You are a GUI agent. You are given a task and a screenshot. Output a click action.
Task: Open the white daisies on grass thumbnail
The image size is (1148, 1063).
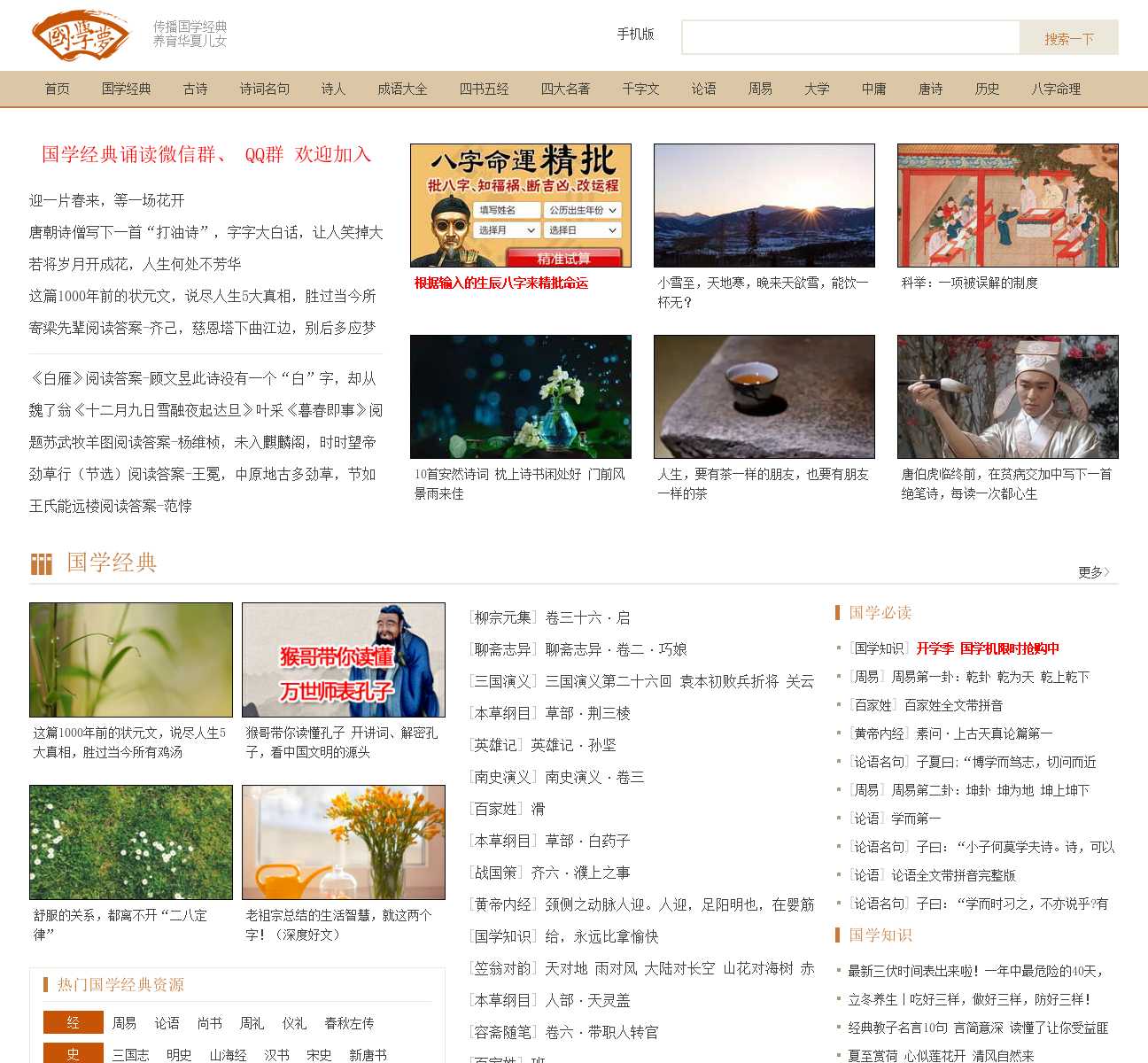pos(131,842)
